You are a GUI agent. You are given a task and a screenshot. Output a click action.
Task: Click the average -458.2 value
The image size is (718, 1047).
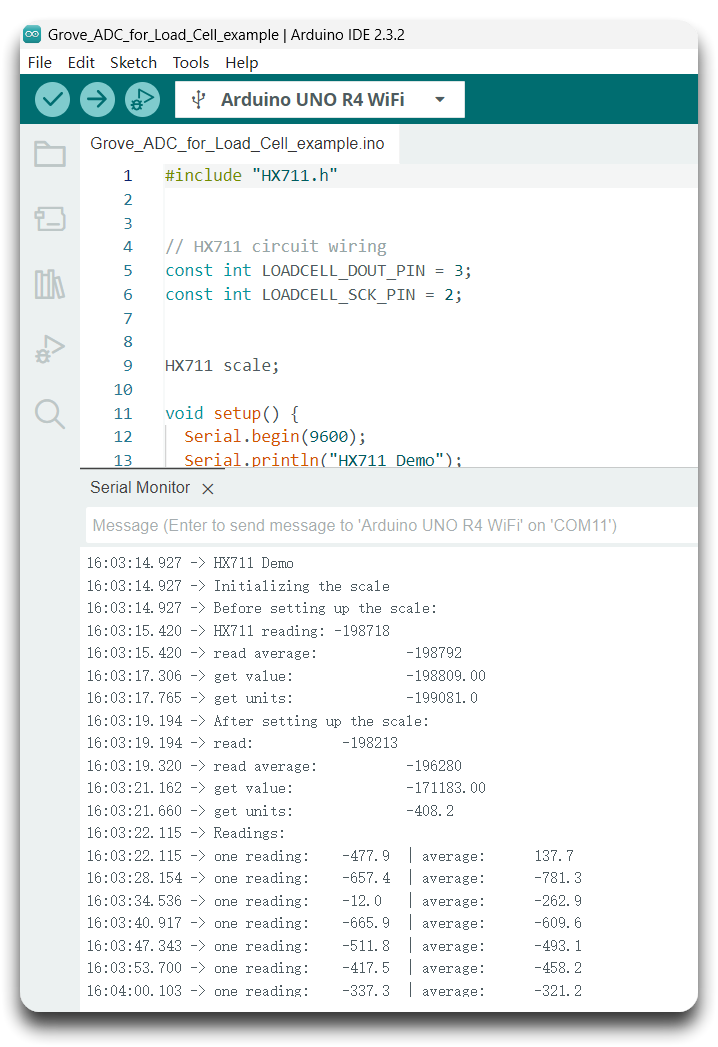558,968
